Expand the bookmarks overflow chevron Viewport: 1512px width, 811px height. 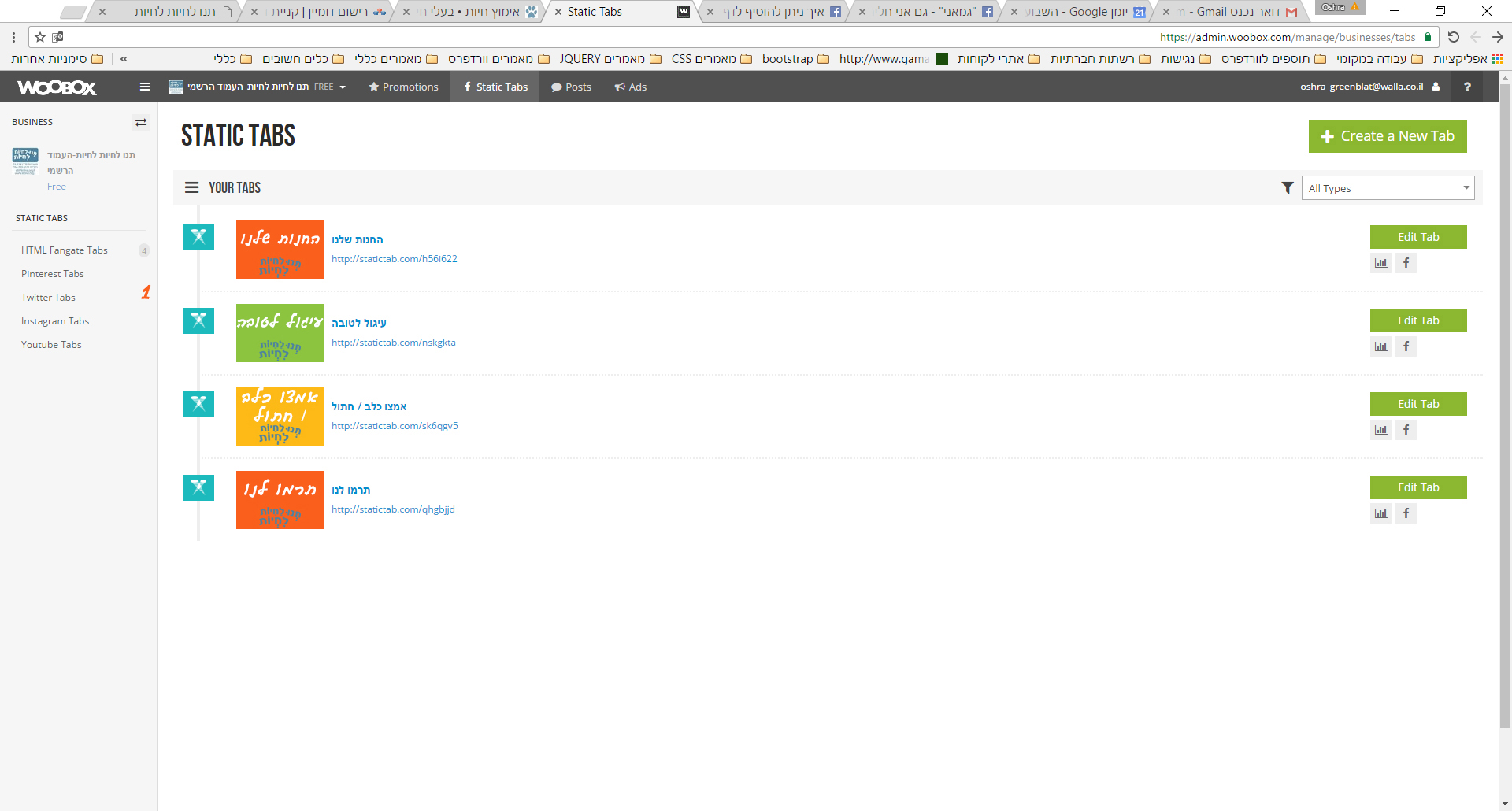pos(124,59)
